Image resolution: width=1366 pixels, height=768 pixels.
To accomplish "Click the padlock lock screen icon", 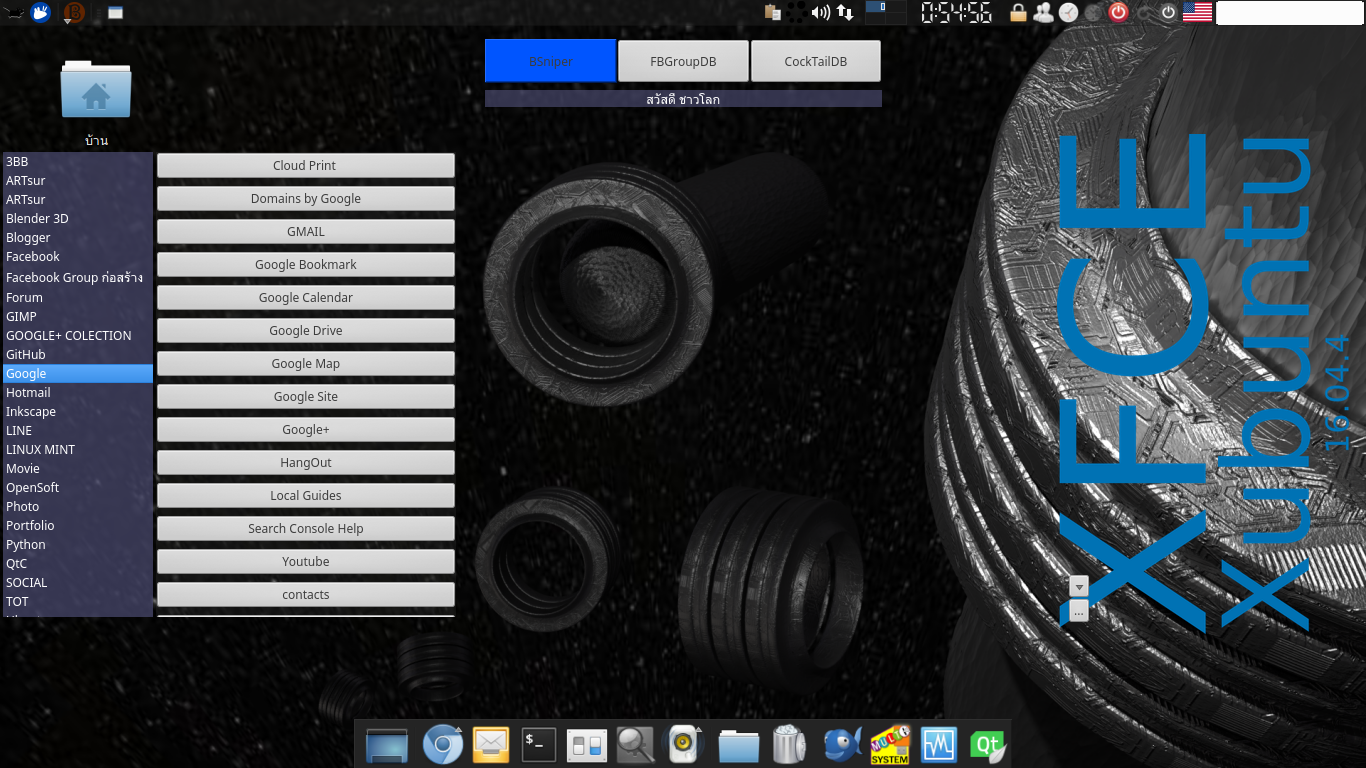I will point(1018,13).
